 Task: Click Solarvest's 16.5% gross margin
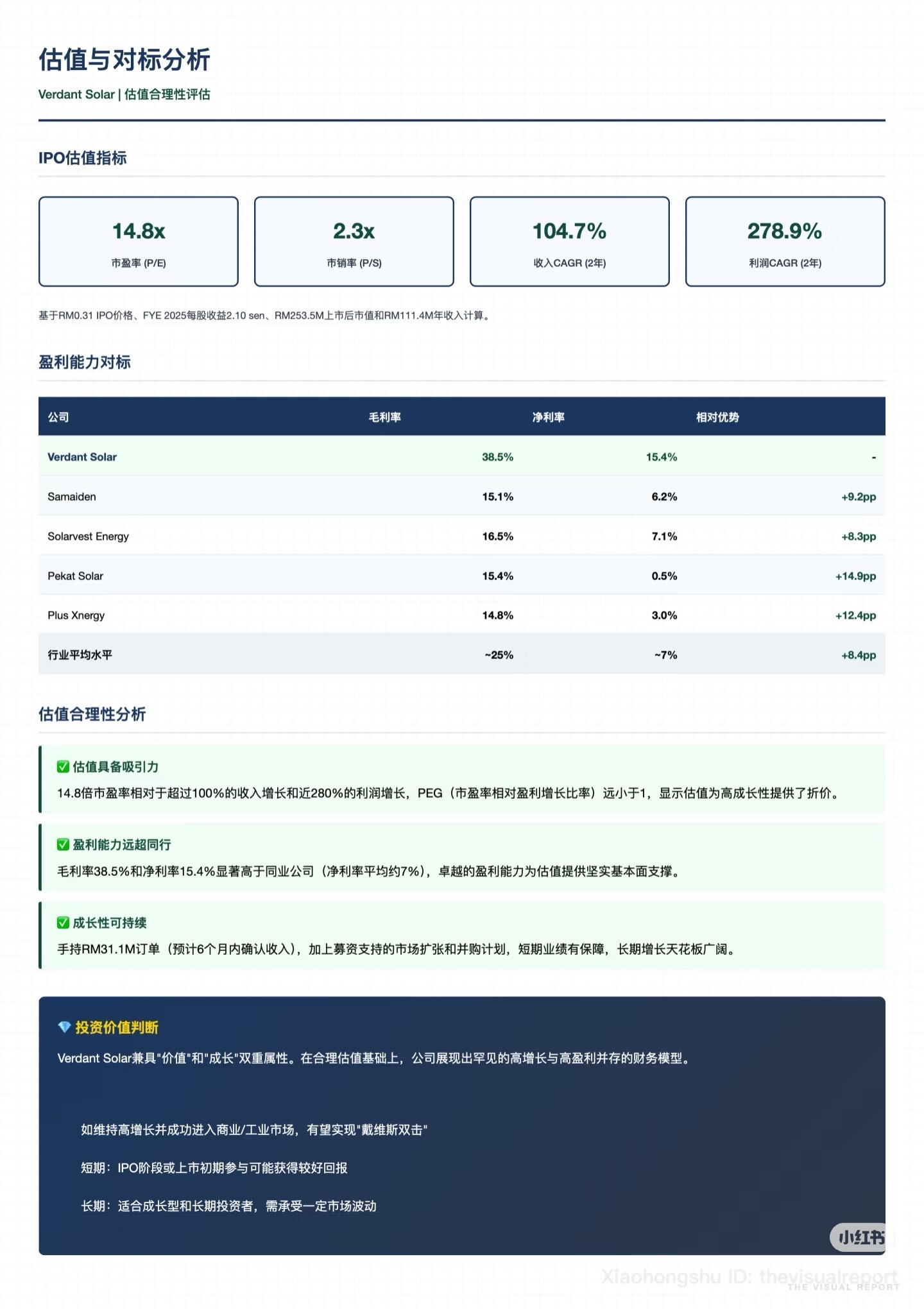pyautogui.click(x=497, y=536)
